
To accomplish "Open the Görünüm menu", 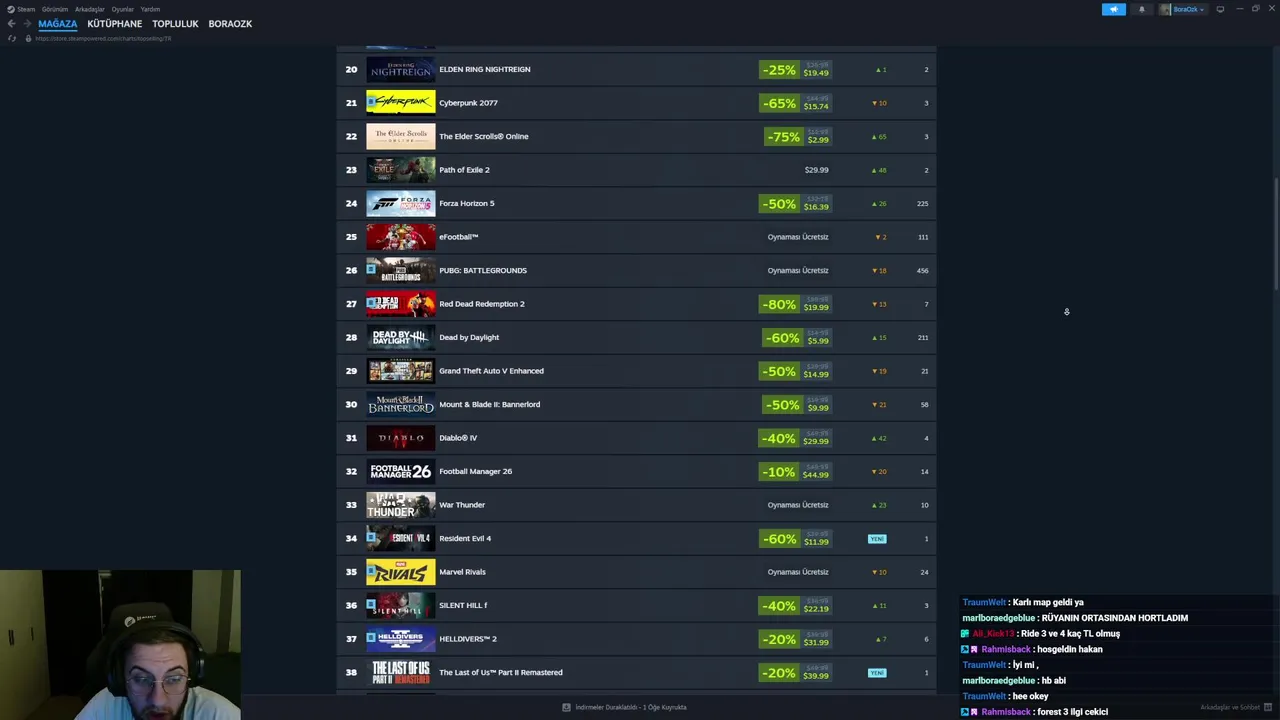I will point(55,9).
